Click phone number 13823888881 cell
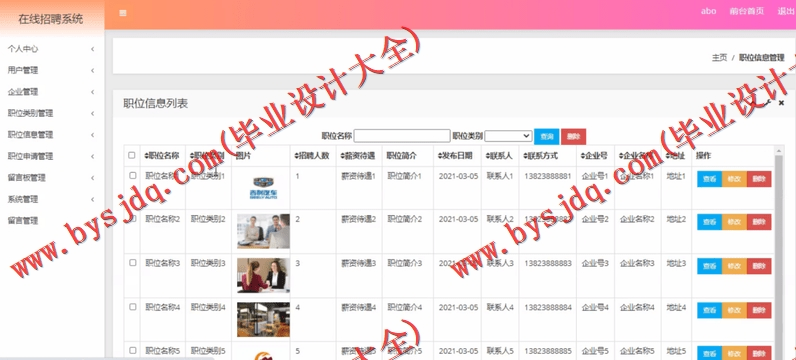 [548, 176]
